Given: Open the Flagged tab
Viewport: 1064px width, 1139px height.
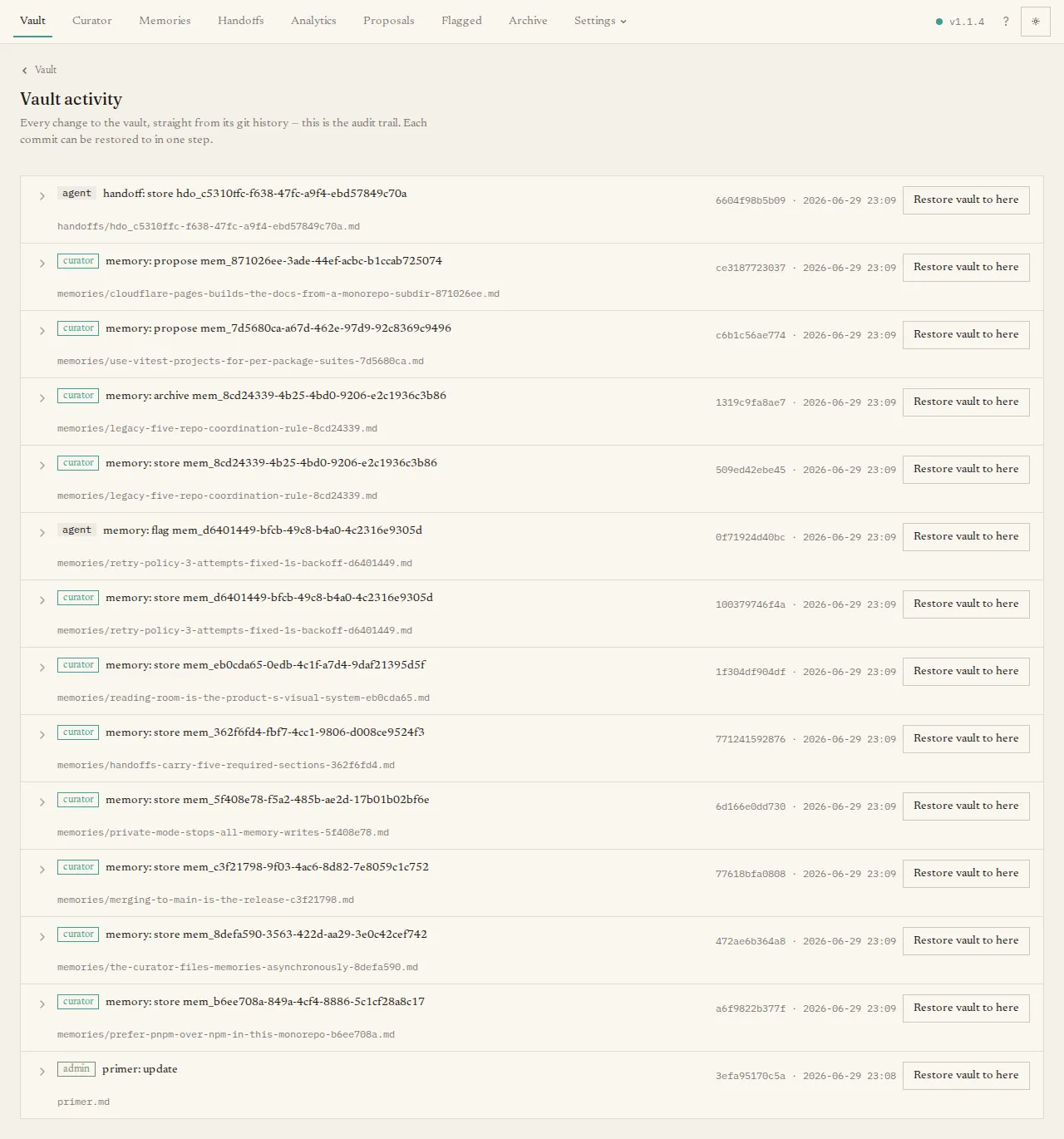Looking at the screenshot, I should click(x=461, y=21).
